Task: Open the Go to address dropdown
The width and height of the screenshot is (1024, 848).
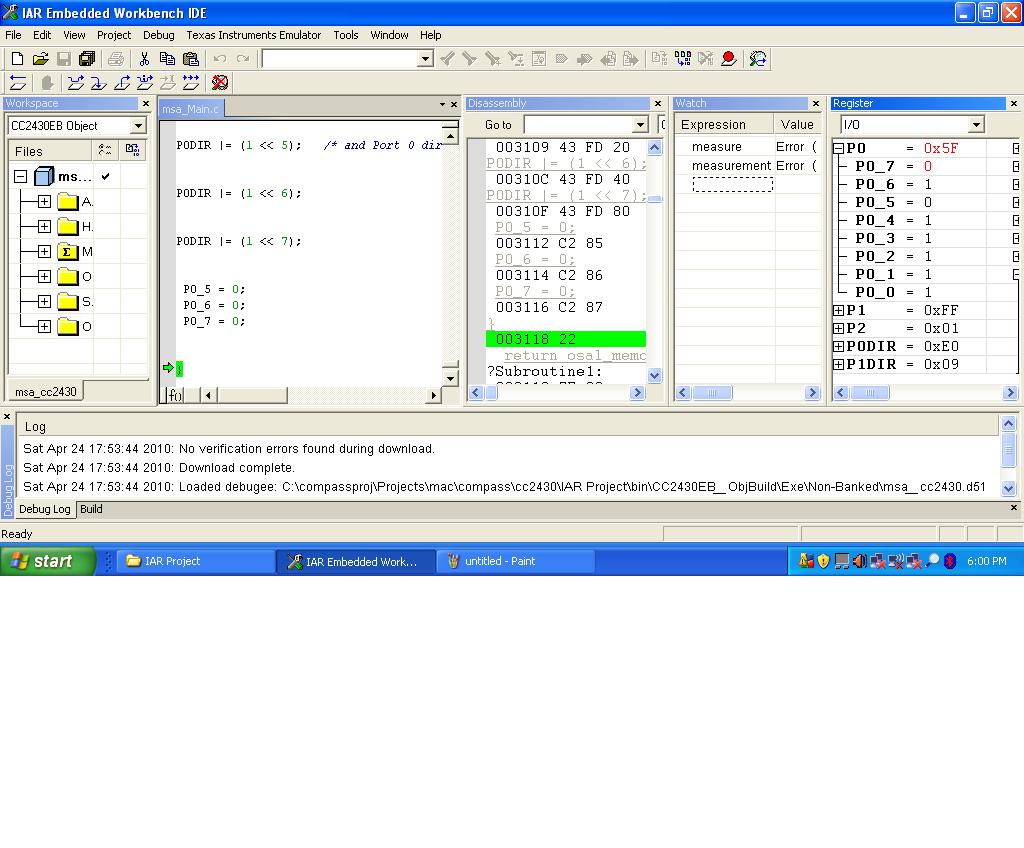Action: pos(640,124)
